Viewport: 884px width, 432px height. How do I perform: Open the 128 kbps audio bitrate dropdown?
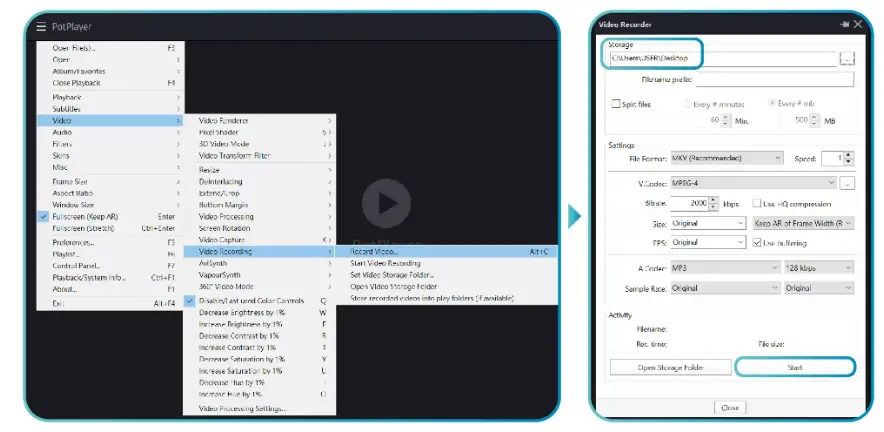(819, 268)
